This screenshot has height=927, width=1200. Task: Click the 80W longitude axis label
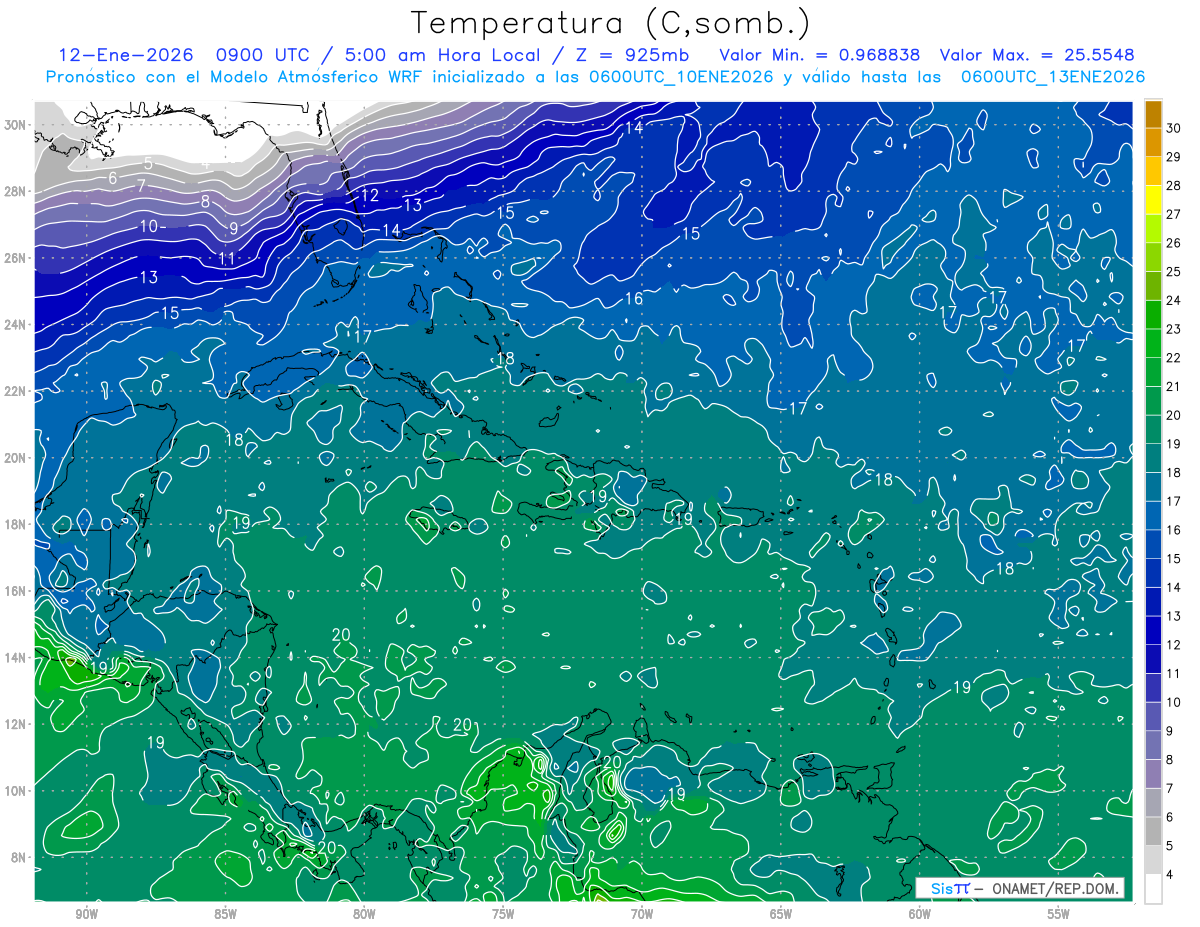[364, 914]
